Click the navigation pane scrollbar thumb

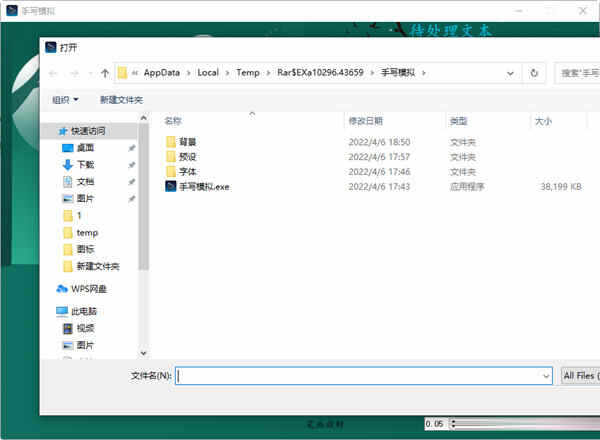pos(143,197)
